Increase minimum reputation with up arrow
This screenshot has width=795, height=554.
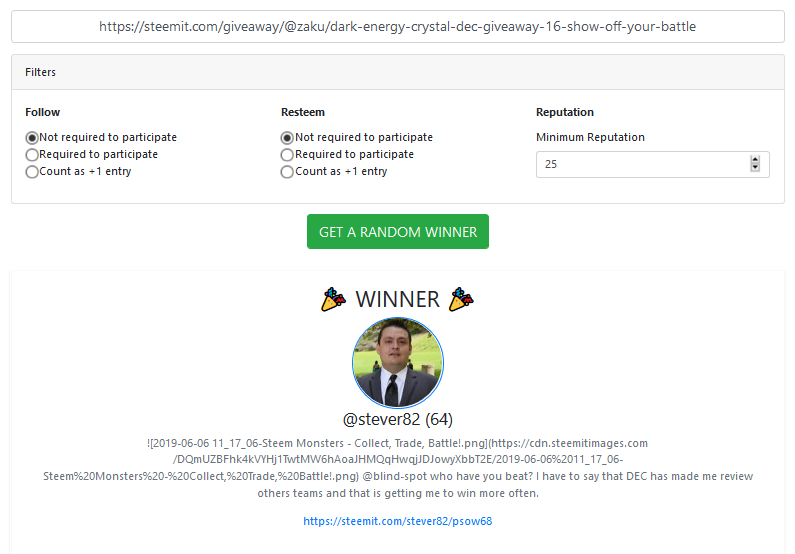[755, 160]
